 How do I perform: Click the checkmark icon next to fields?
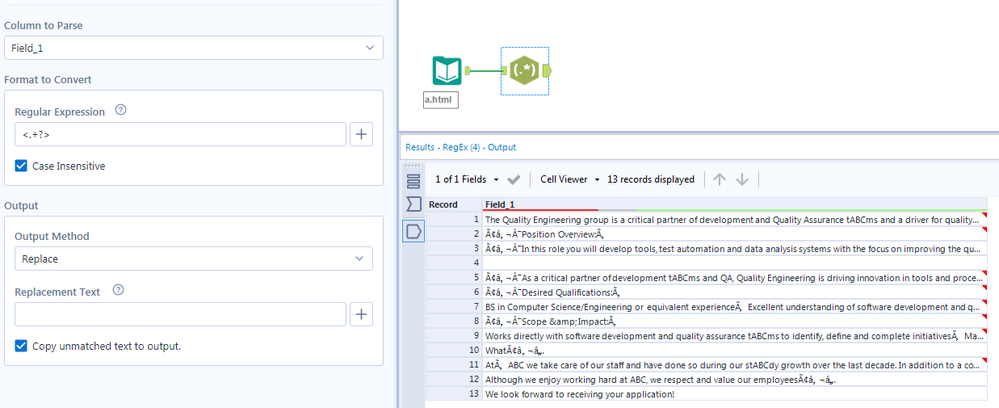[514, 180]
